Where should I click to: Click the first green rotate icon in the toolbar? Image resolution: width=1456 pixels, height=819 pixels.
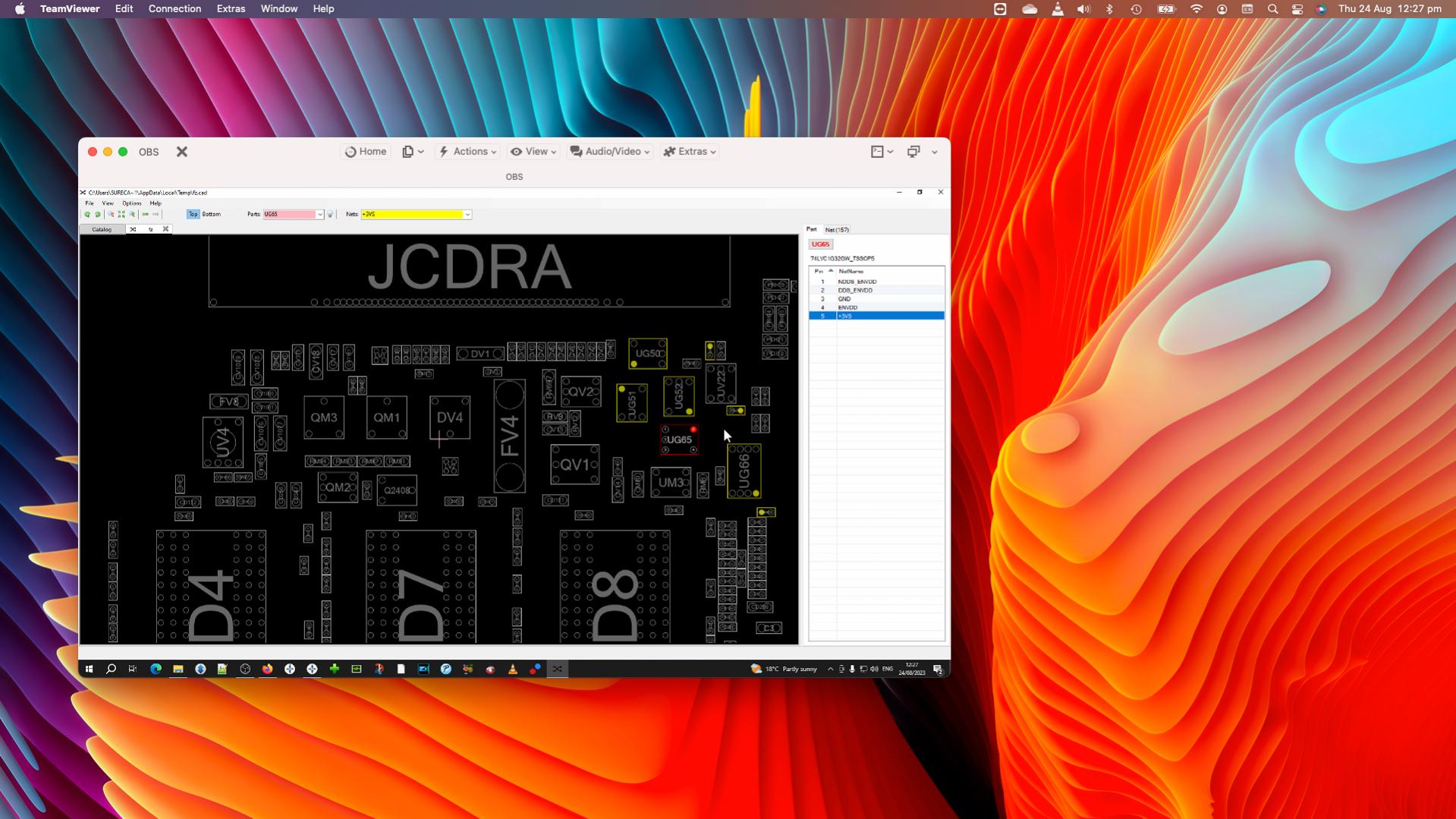click(87, 215)
